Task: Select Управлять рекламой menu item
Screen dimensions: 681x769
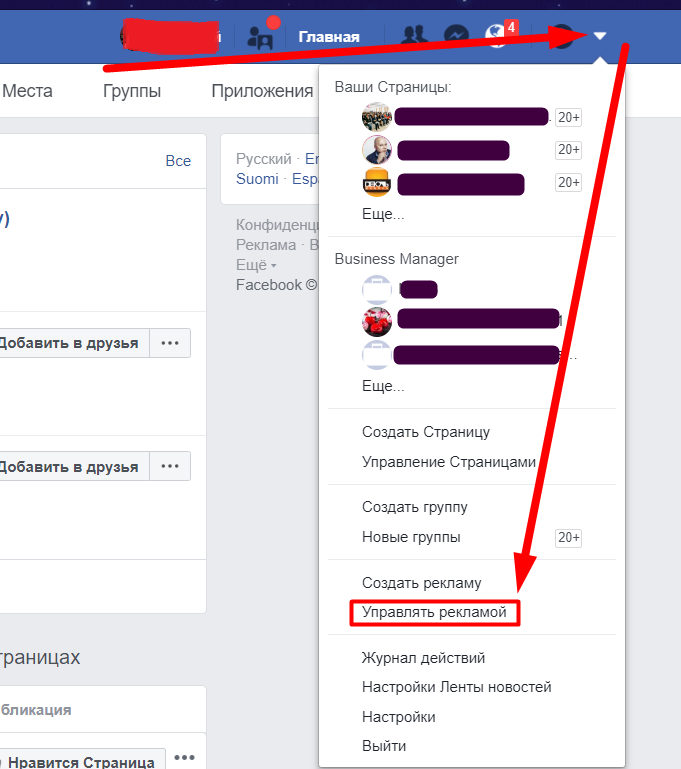Action: pos(434,612)
